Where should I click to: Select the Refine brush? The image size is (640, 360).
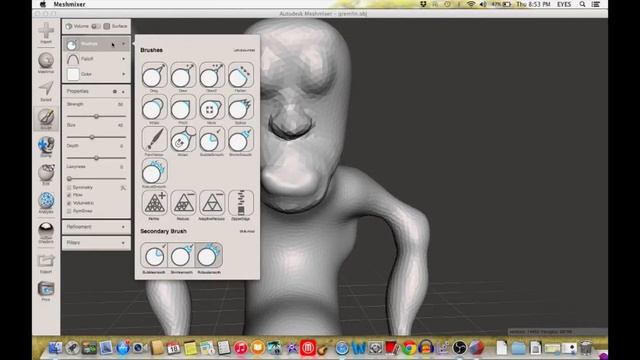click(154, 203)
